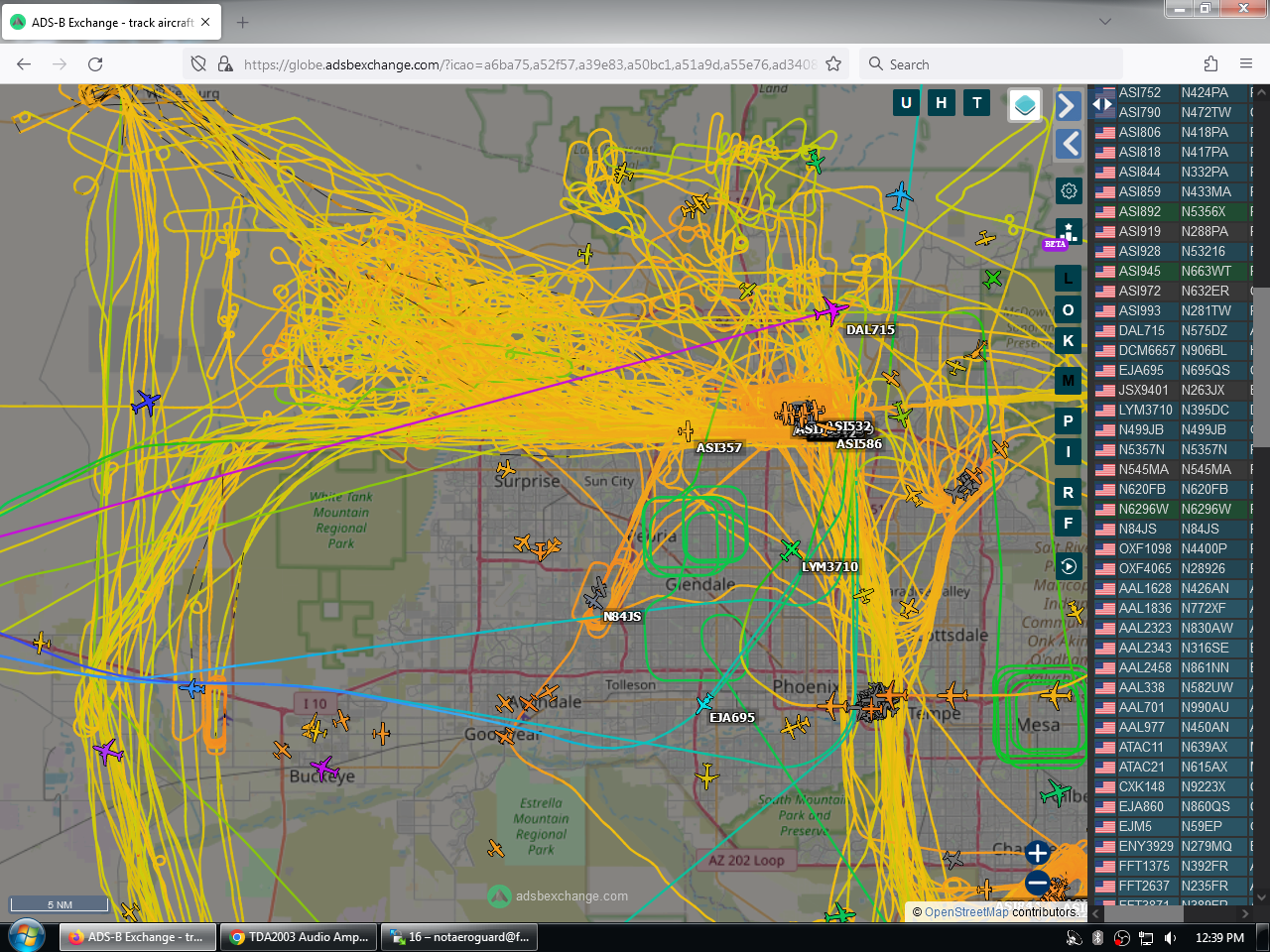This screenshot has width=1270, height=952.
Task: Go back in browser history
Action: [x=24, y=64]
